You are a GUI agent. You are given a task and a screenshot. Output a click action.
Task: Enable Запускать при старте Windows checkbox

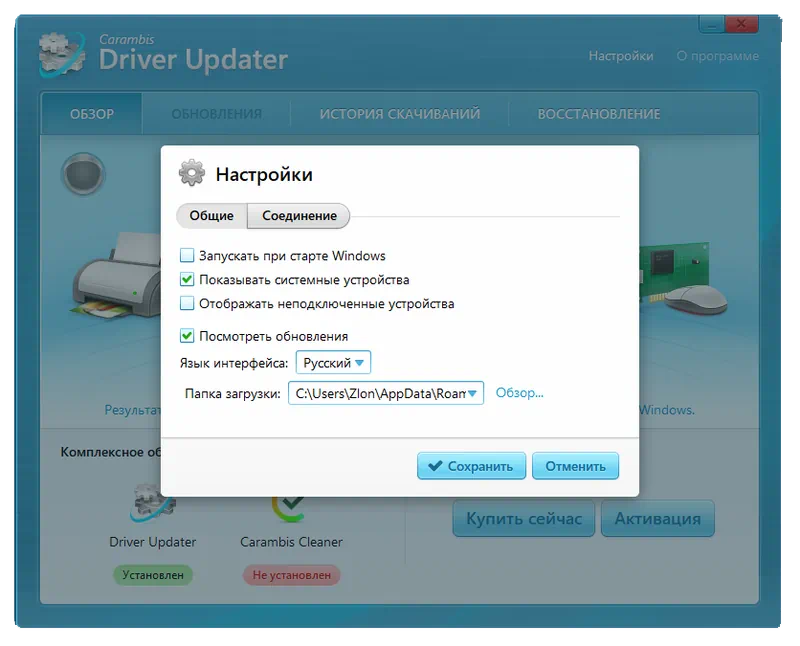(x=187, y=255)
